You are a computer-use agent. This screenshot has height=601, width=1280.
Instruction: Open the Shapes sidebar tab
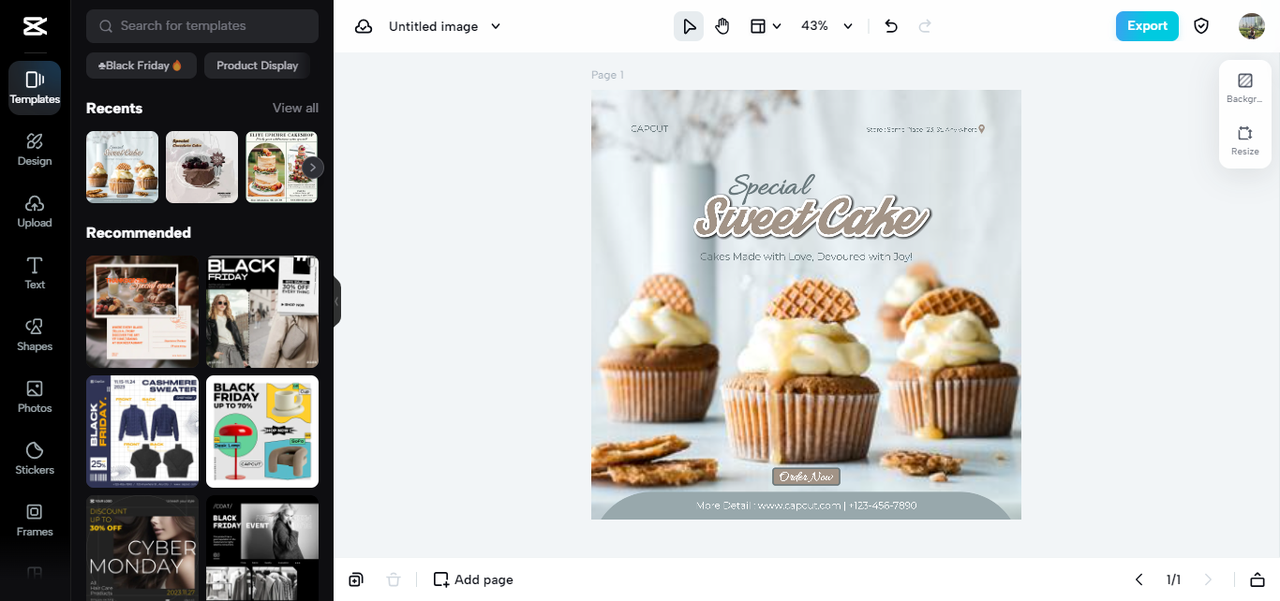point(35,335)
